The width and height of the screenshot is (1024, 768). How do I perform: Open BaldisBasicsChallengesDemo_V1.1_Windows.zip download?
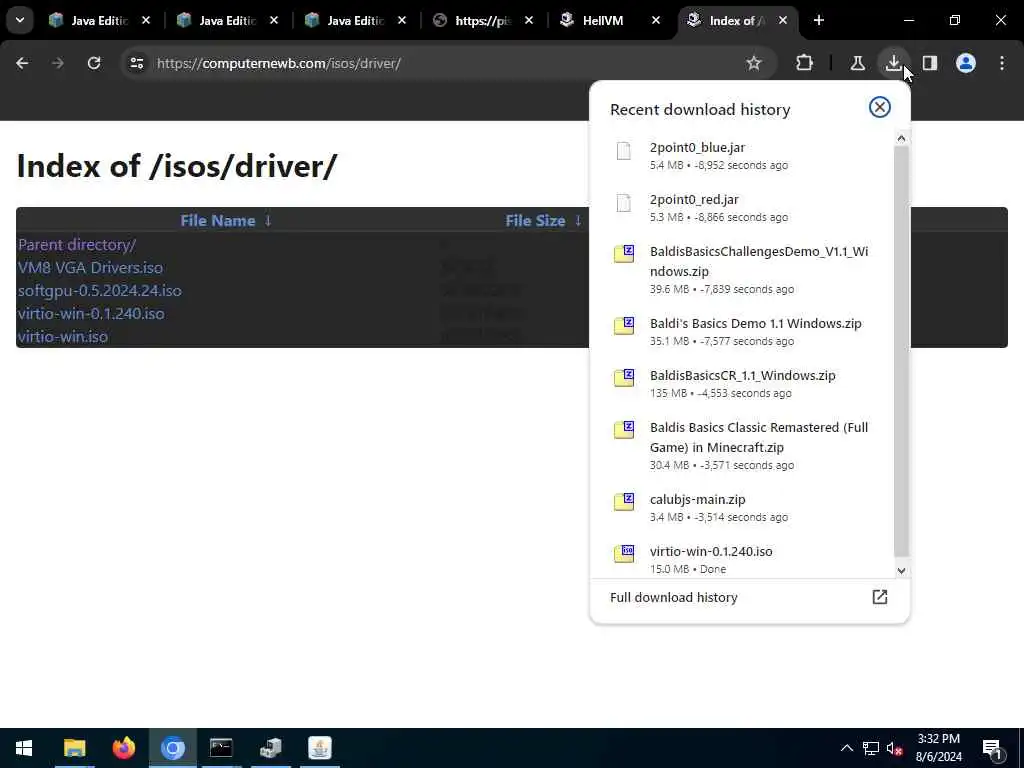pos(742,269)
